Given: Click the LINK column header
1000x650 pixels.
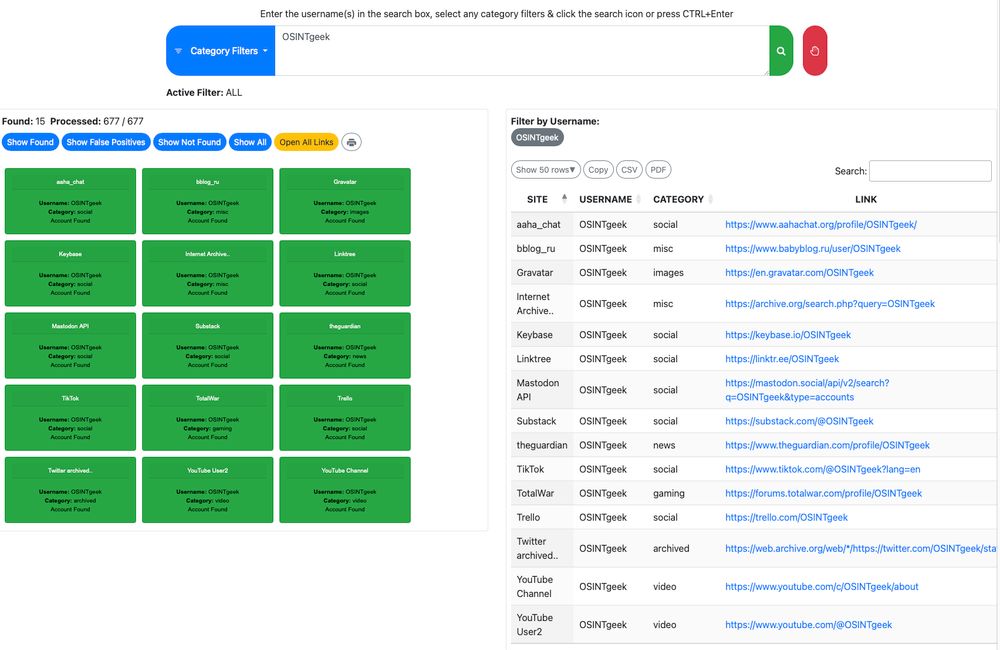Looking at the screenshot, I should point(865,200).
